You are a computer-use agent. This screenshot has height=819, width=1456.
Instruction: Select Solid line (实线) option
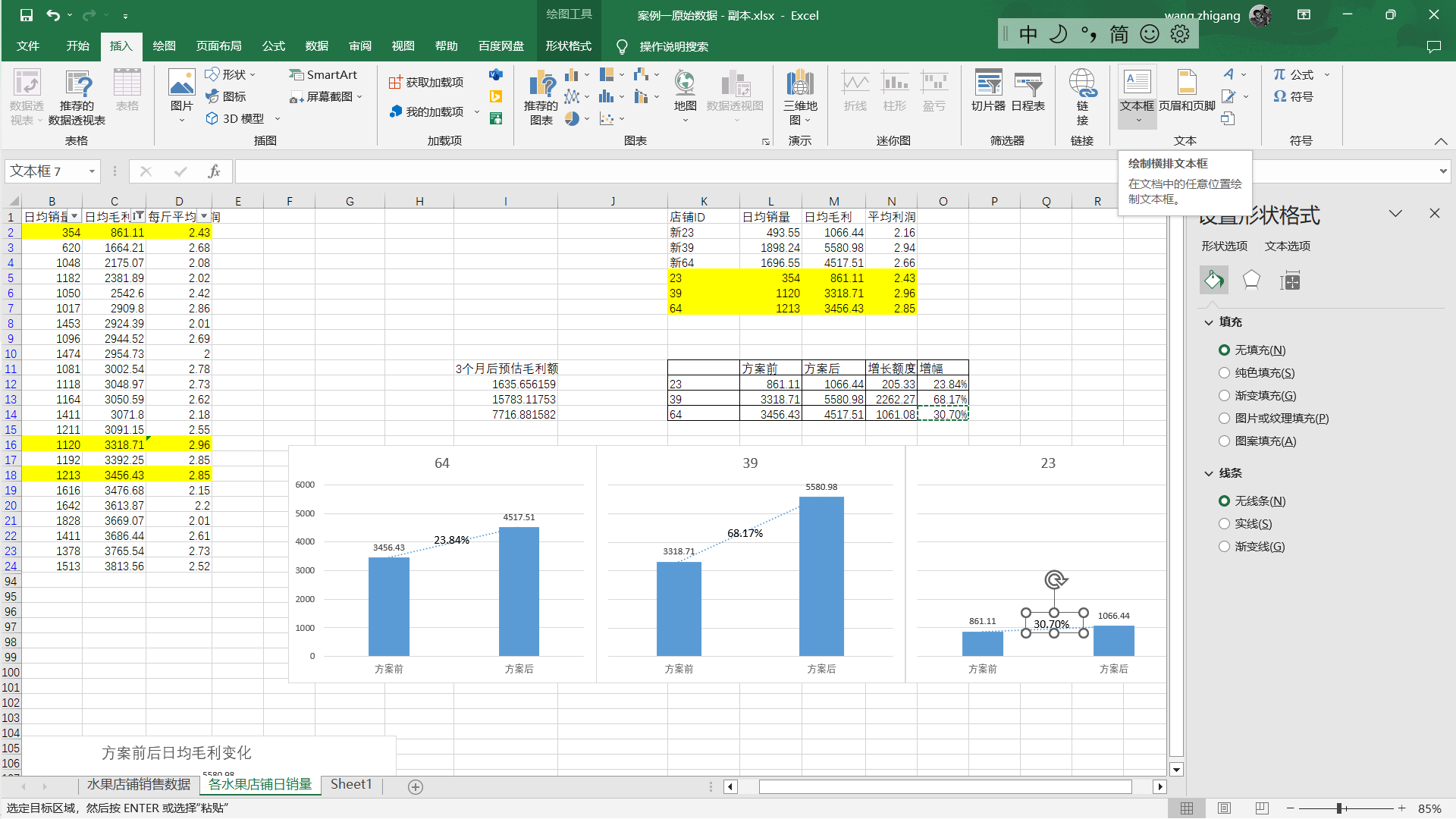(x=1245, y=523)
